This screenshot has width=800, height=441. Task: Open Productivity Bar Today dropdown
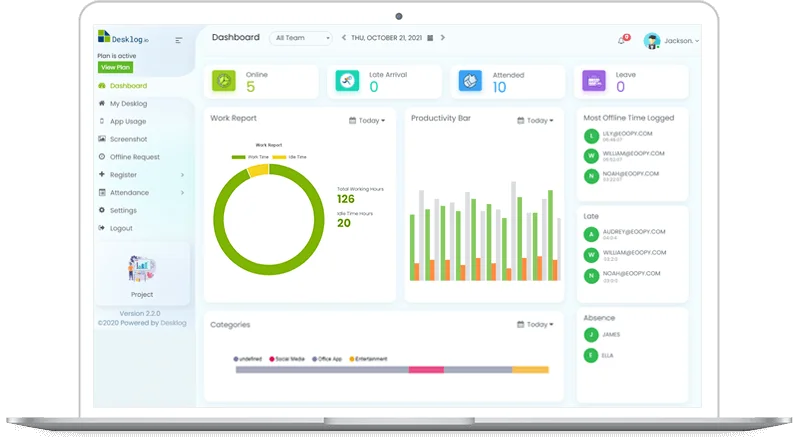coord(535,120)
